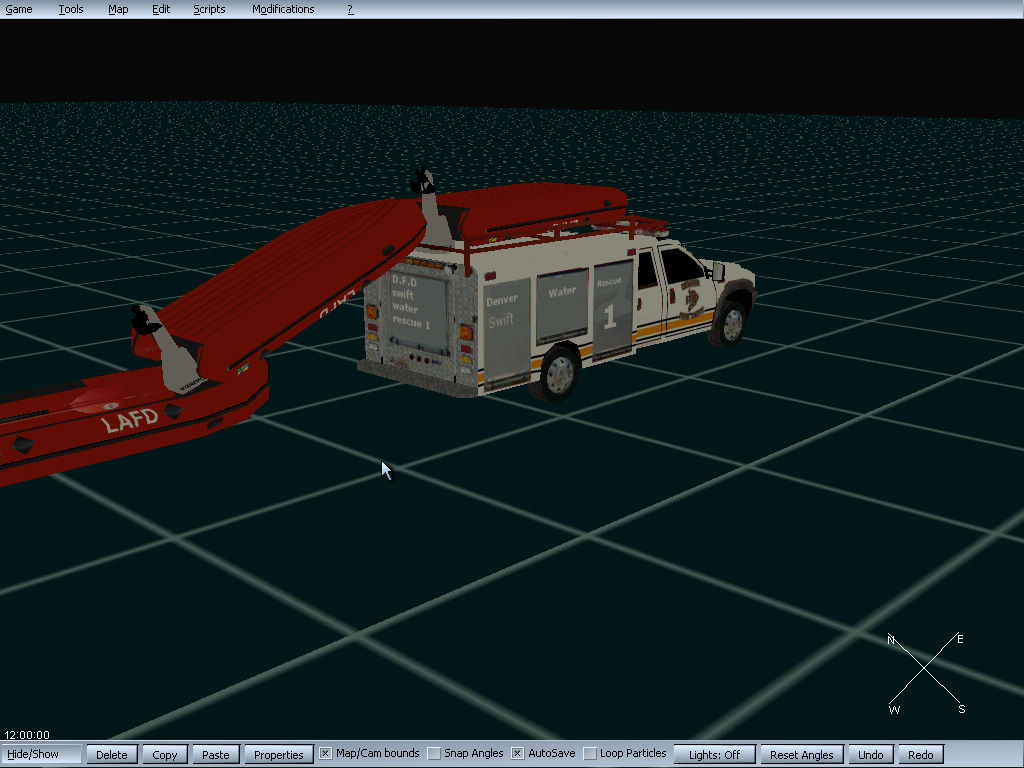Click the Copy button
The width and height of the screenshot is (1024, 768).
165,754
